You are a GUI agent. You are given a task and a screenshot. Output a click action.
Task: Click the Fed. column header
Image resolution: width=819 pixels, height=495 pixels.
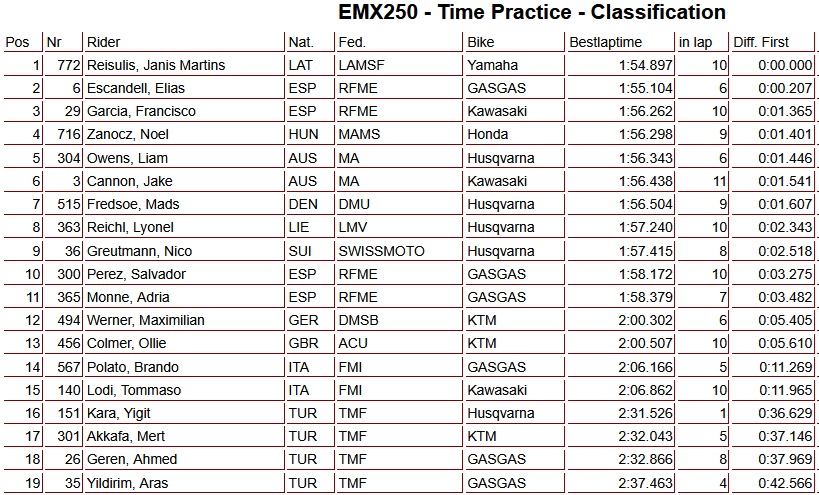[352, 43]
